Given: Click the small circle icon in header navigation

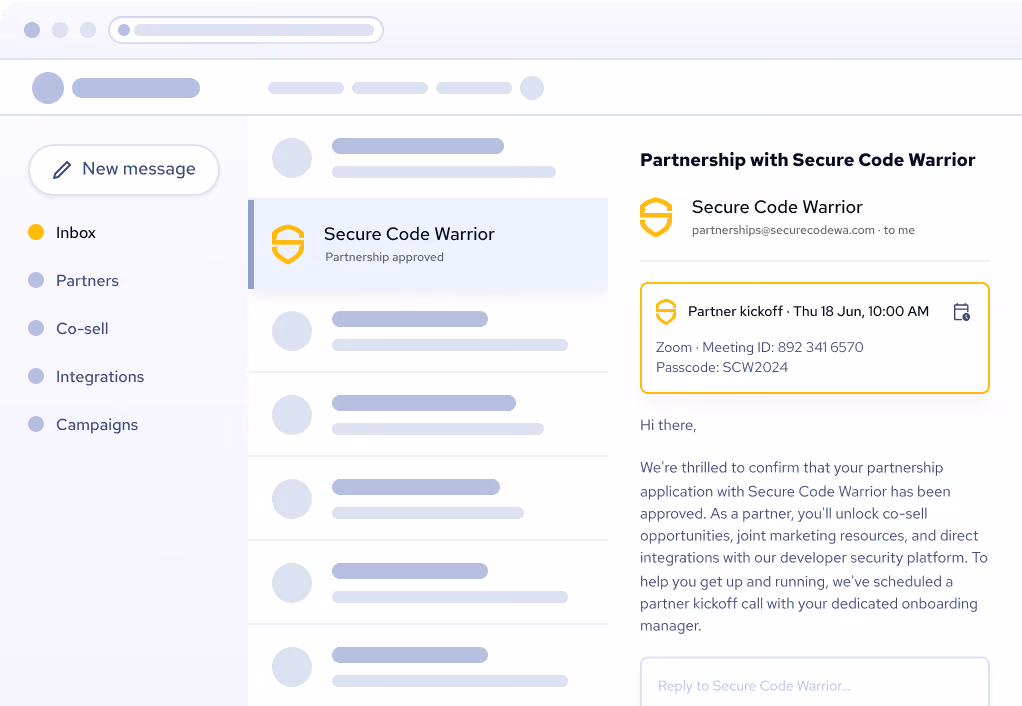Looking at the screenshot, I should click(532, 88).
